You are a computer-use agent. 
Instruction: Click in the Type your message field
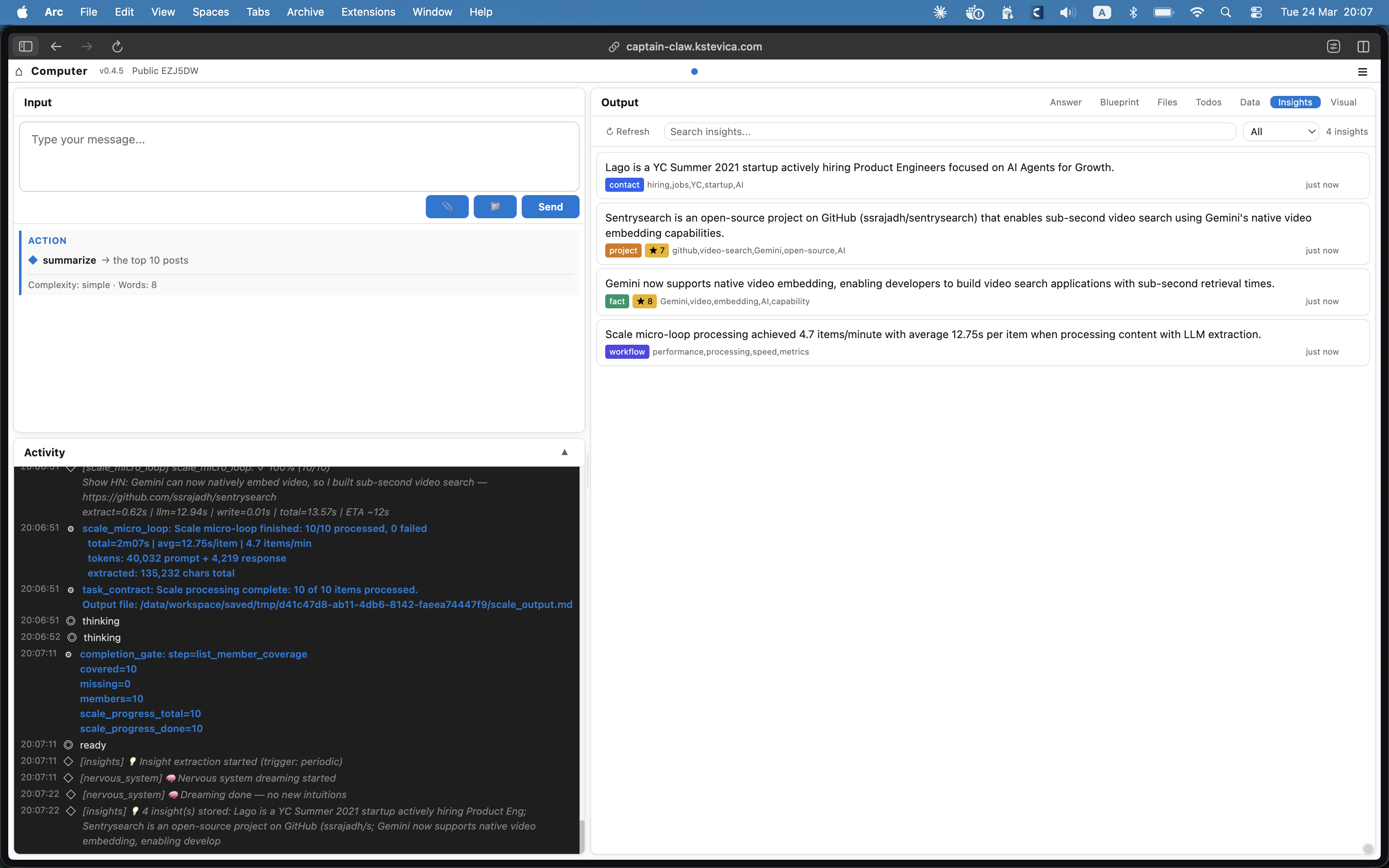(299, 156)
